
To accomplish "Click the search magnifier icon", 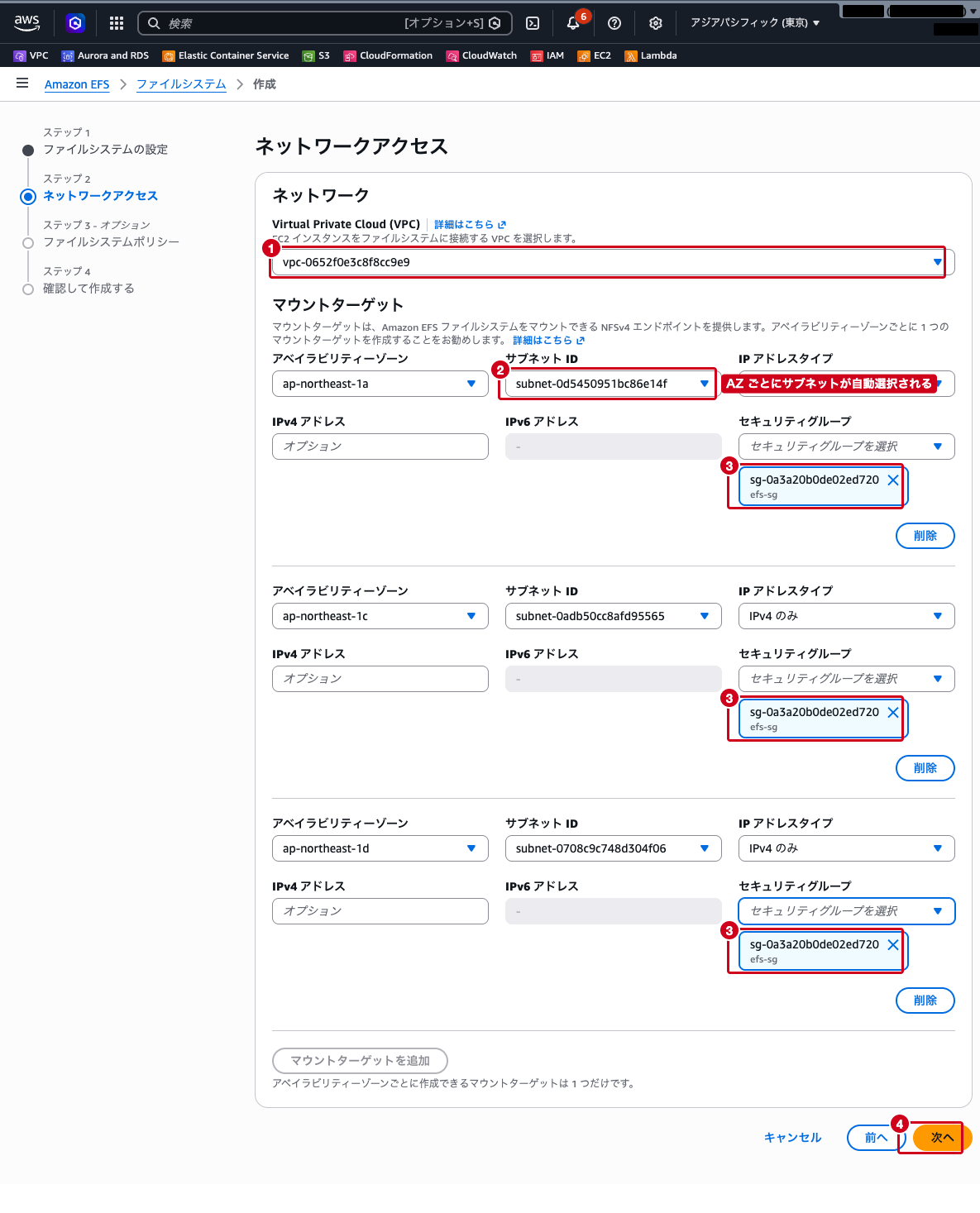I will click(x=154, y=23).
